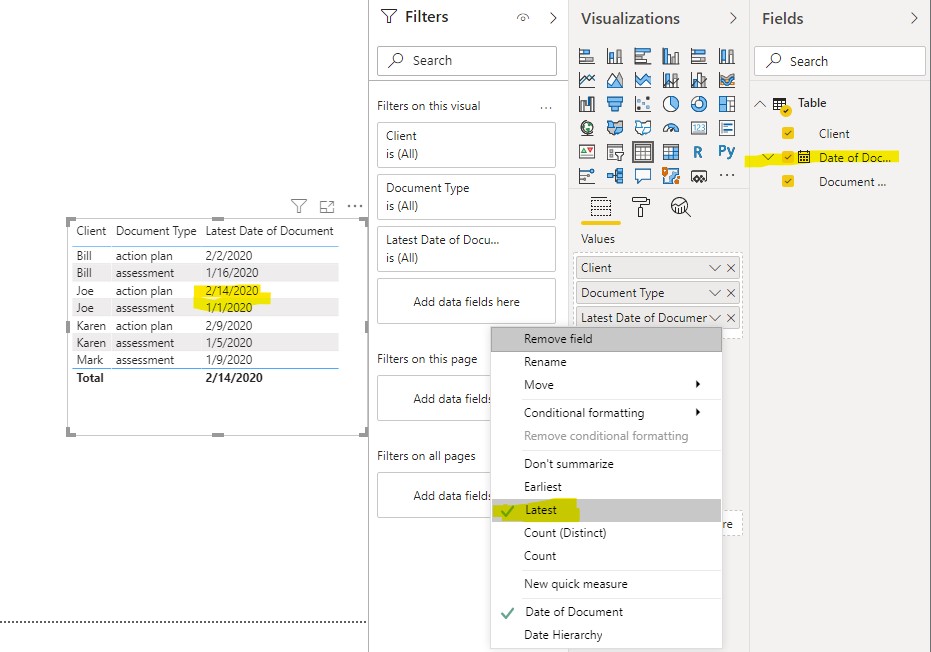Open the Move submenu
The image size is (931, 652).
[606, 385]
